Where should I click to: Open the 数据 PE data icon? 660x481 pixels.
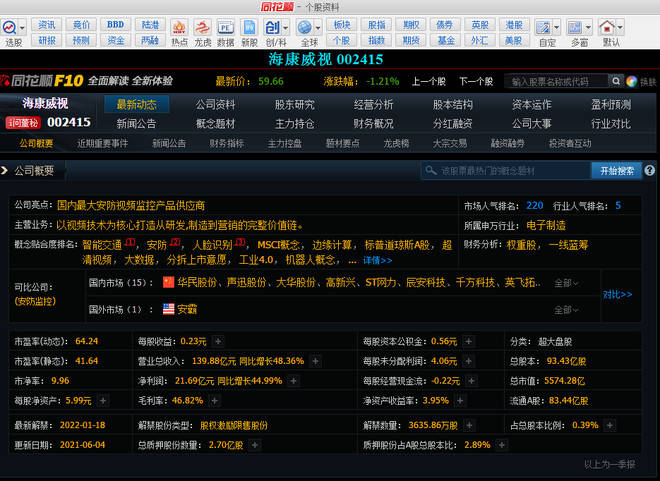pos(225,28)
